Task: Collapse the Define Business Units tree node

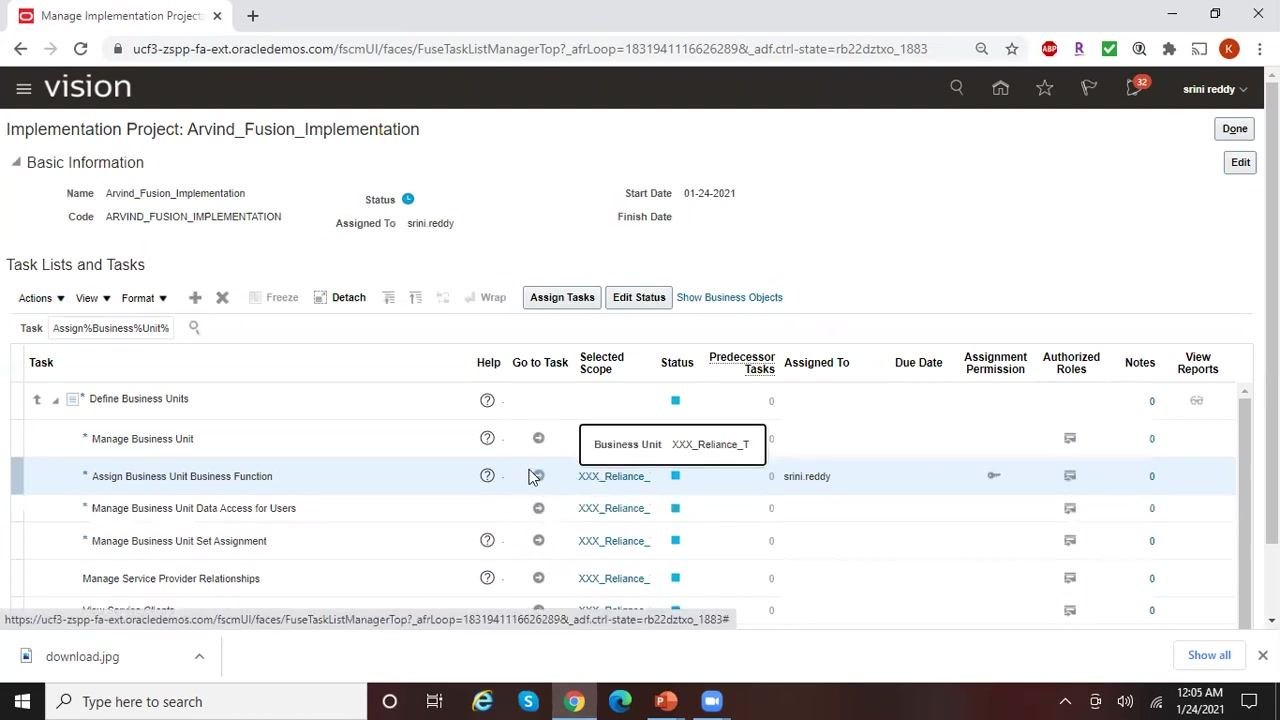Action: click(x=55, y=401)
